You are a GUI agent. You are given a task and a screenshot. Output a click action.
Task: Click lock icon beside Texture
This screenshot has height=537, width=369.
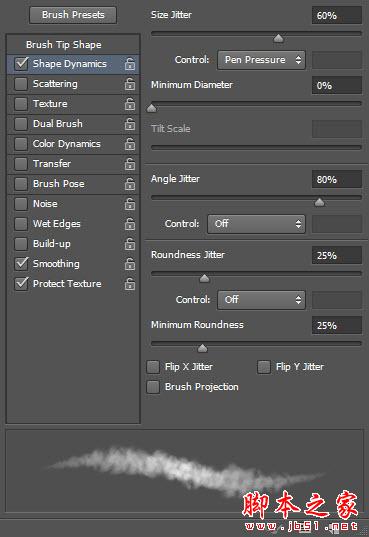pyautogui.click(x=130, y=104)
